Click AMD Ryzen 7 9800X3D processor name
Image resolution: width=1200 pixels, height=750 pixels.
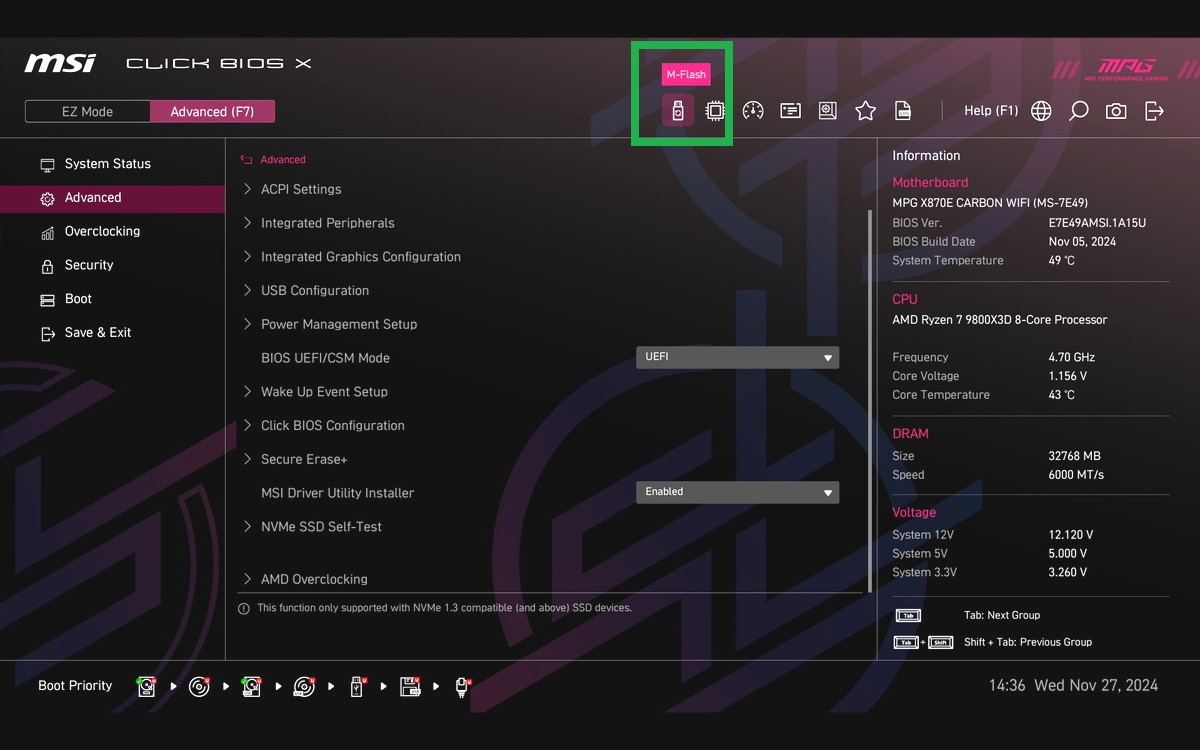pos(1000,320)
